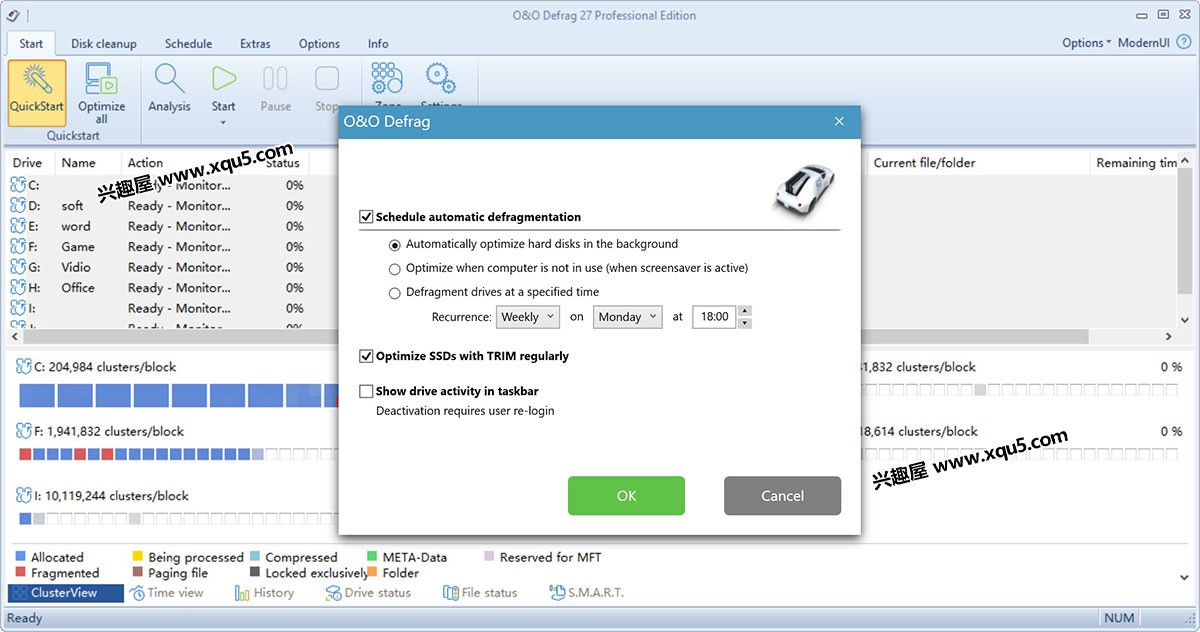Image resolution: width=1200 pixels, height=632 pixels.
Task: Open the Schedule tab
Action: pyautogui.click(x=188, y=44)
